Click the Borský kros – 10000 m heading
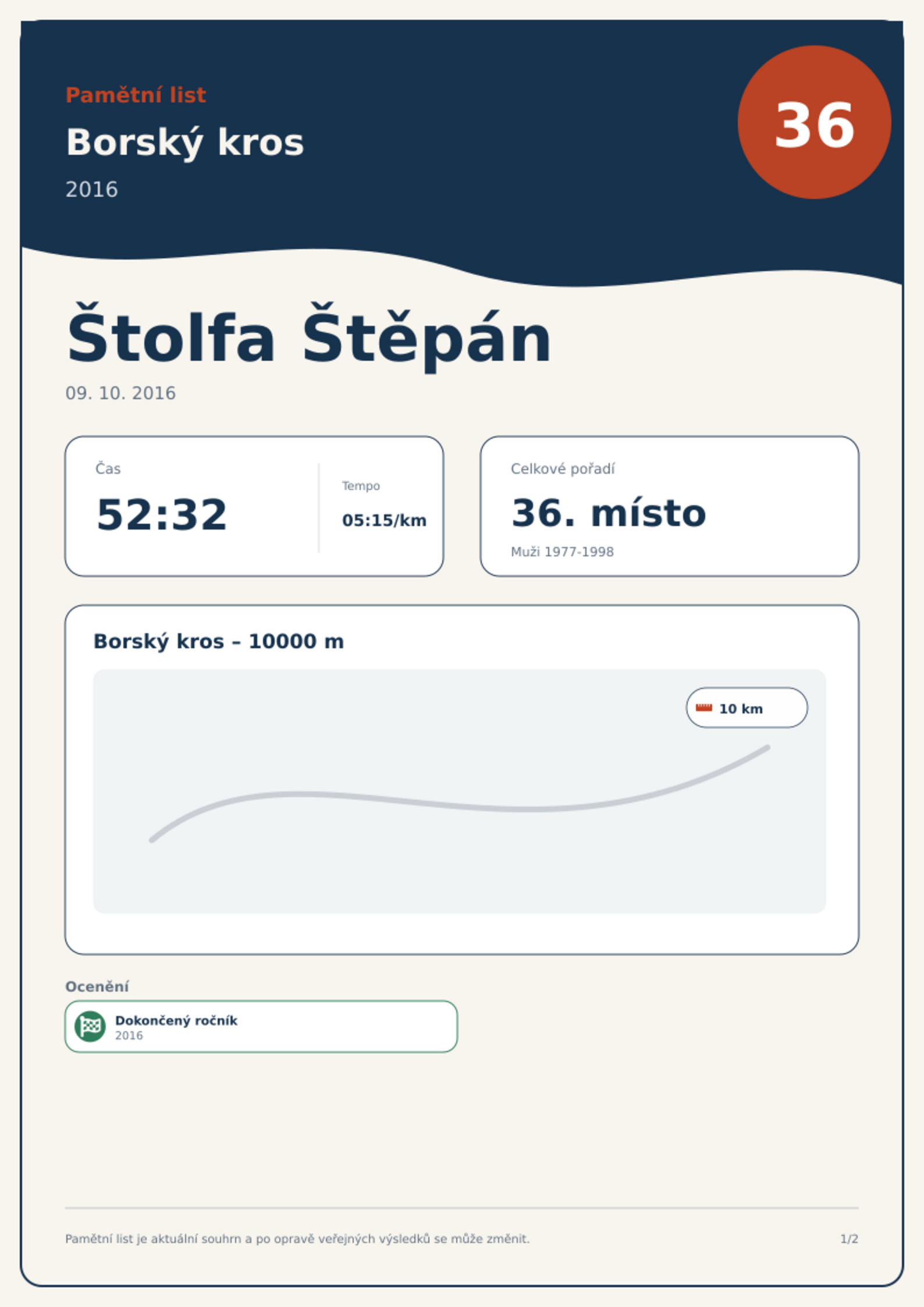Viewport: 924px width, 1307px height. click(x=219, y=641)
